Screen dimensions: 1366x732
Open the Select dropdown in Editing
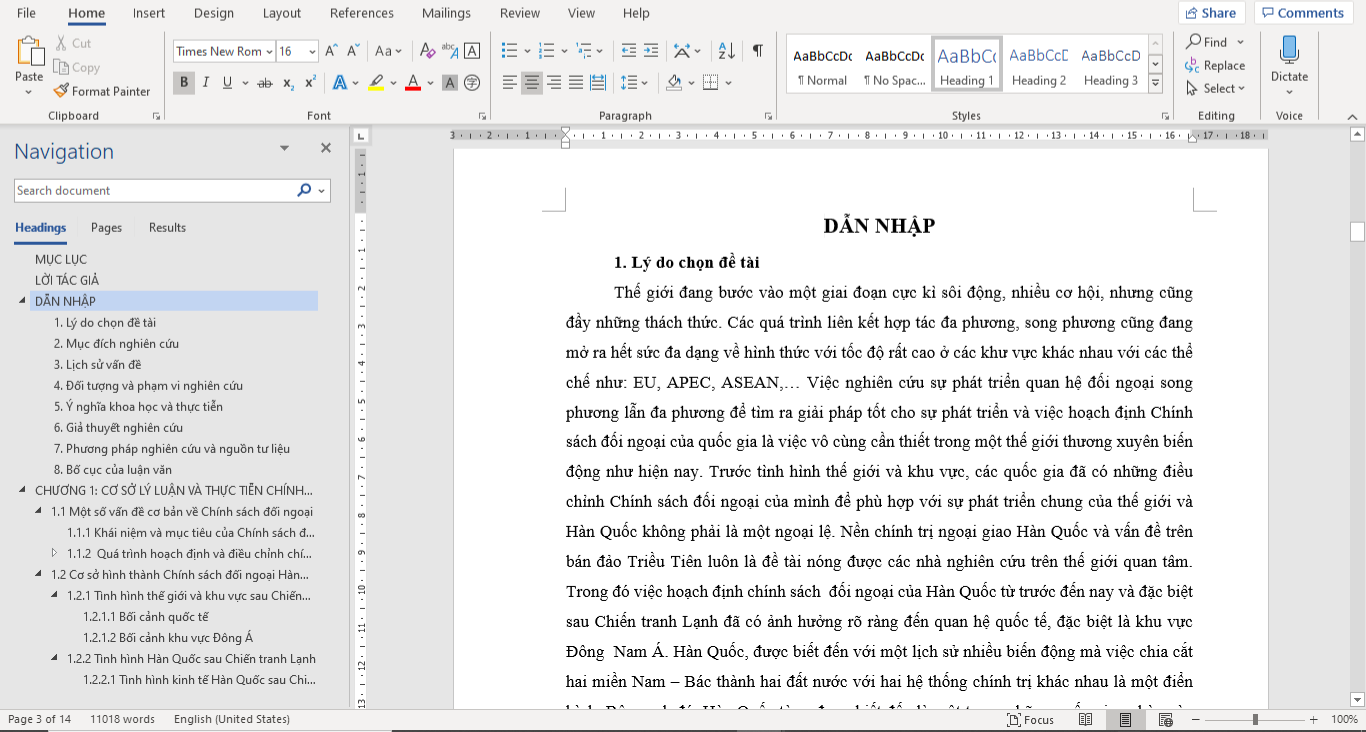pos(1216,88)
